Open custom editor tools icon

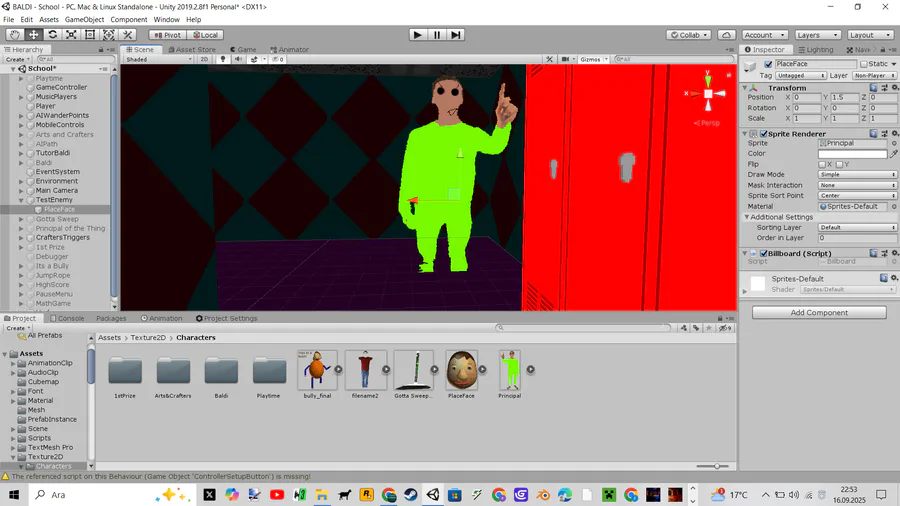pyautogui.click(x=127, y=35)
